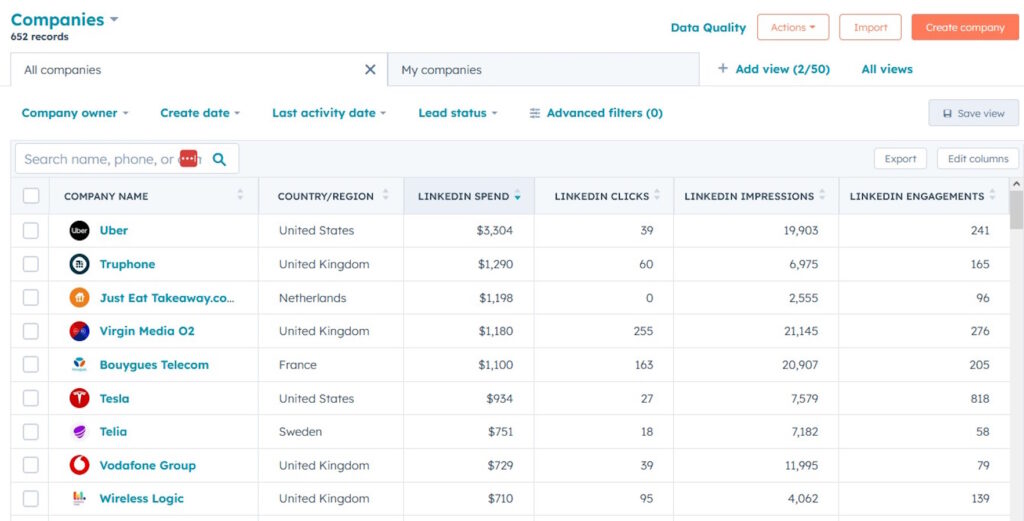Check the Wireless Logic row checkbox
The width and height of the screenshot is (1024, 521).
tap(31, 499)
